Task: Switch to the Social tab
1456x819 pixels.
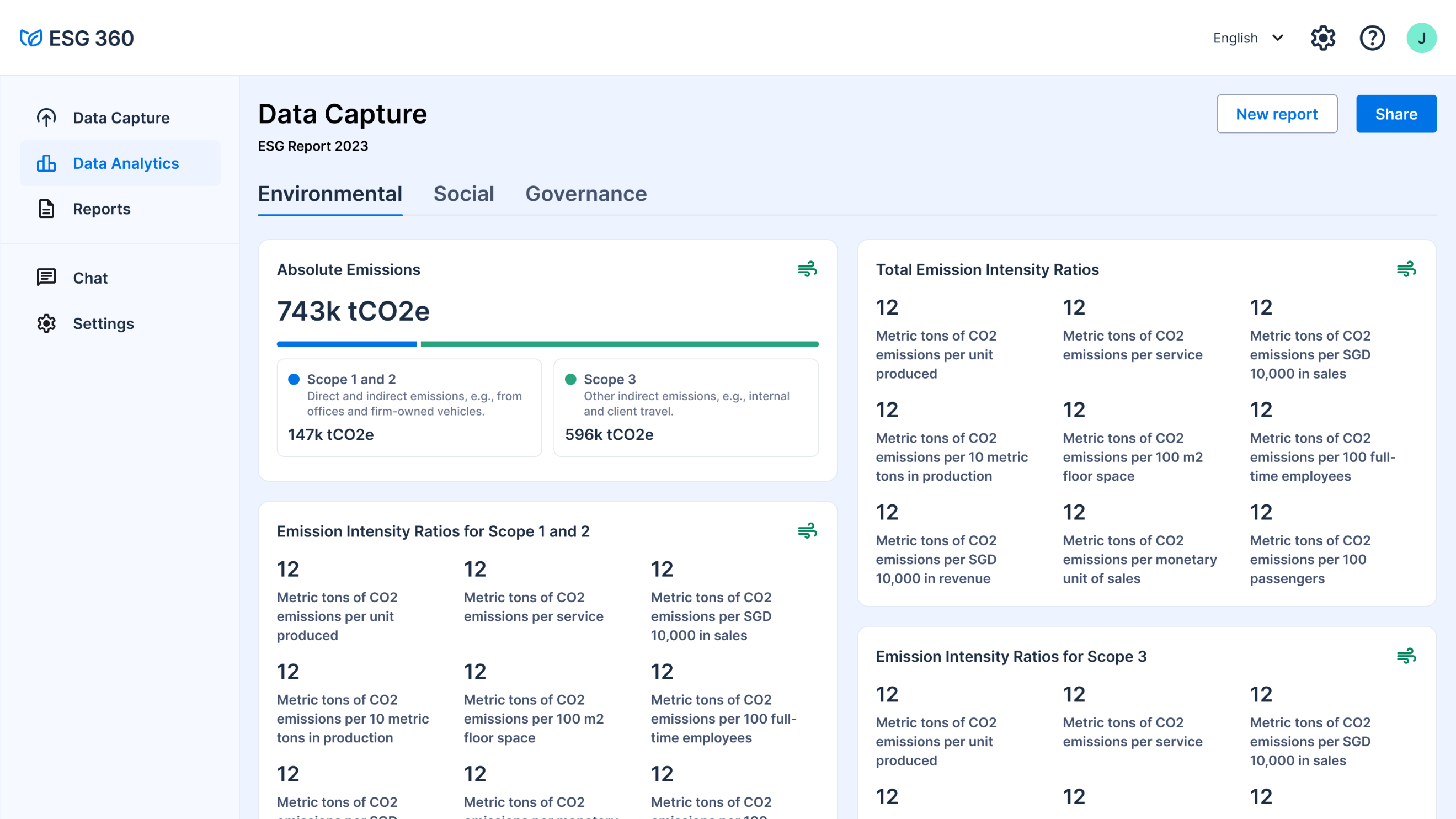Action: (463, 194)
